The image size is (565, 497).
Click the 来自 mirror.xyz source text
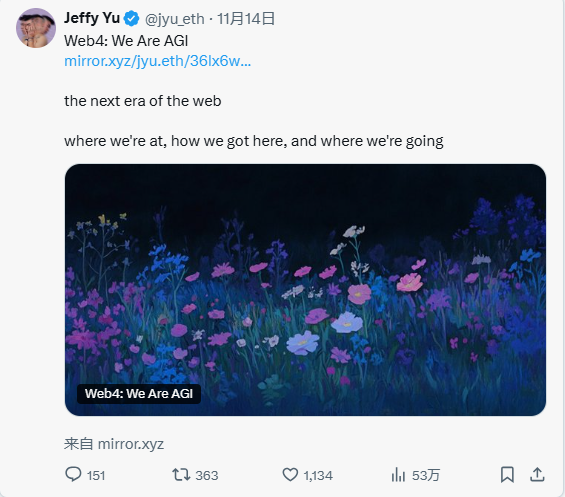[x=114, y=444]
